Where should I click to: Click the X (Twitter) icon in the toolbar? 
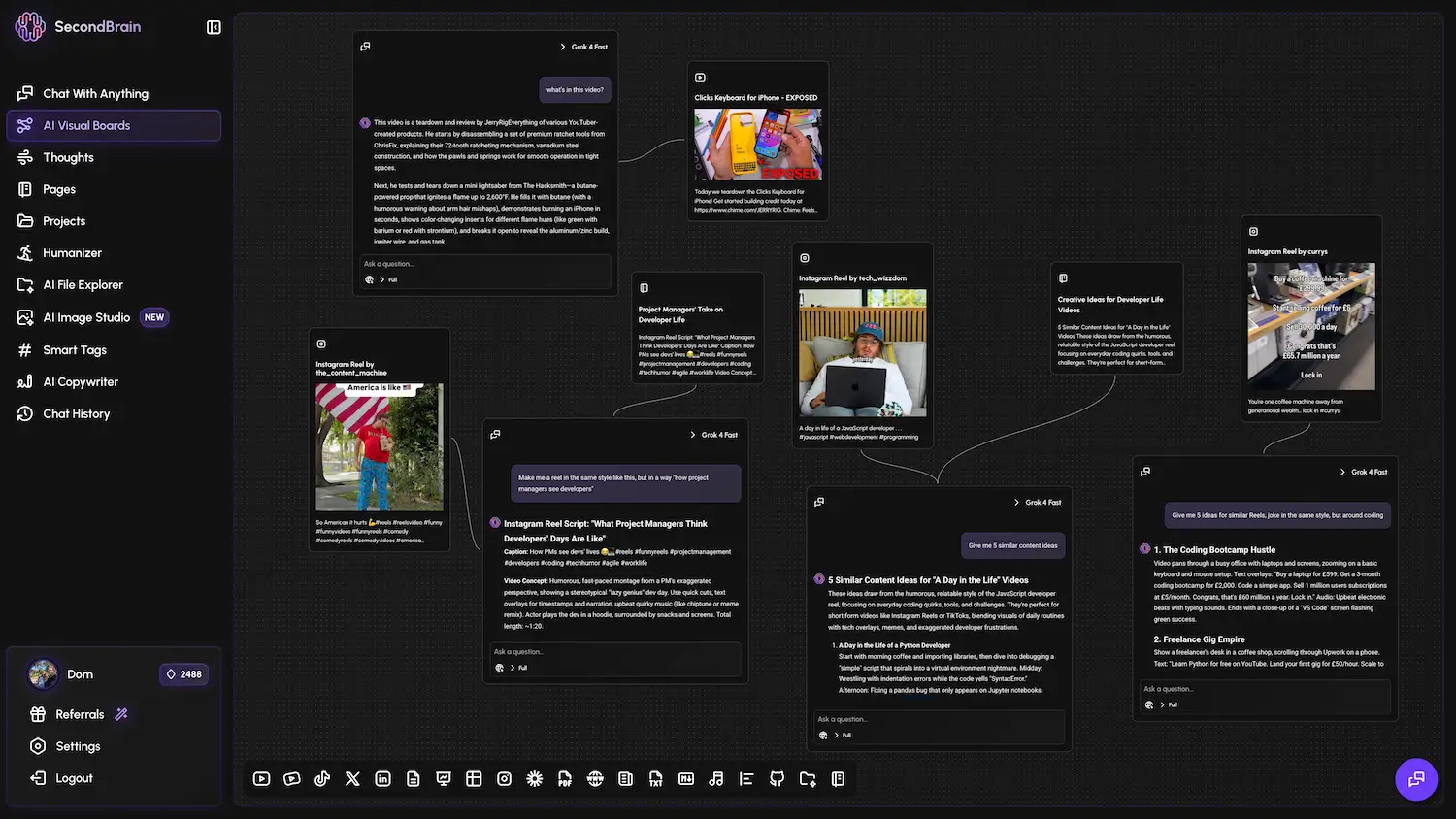click(x=351, y=778)
